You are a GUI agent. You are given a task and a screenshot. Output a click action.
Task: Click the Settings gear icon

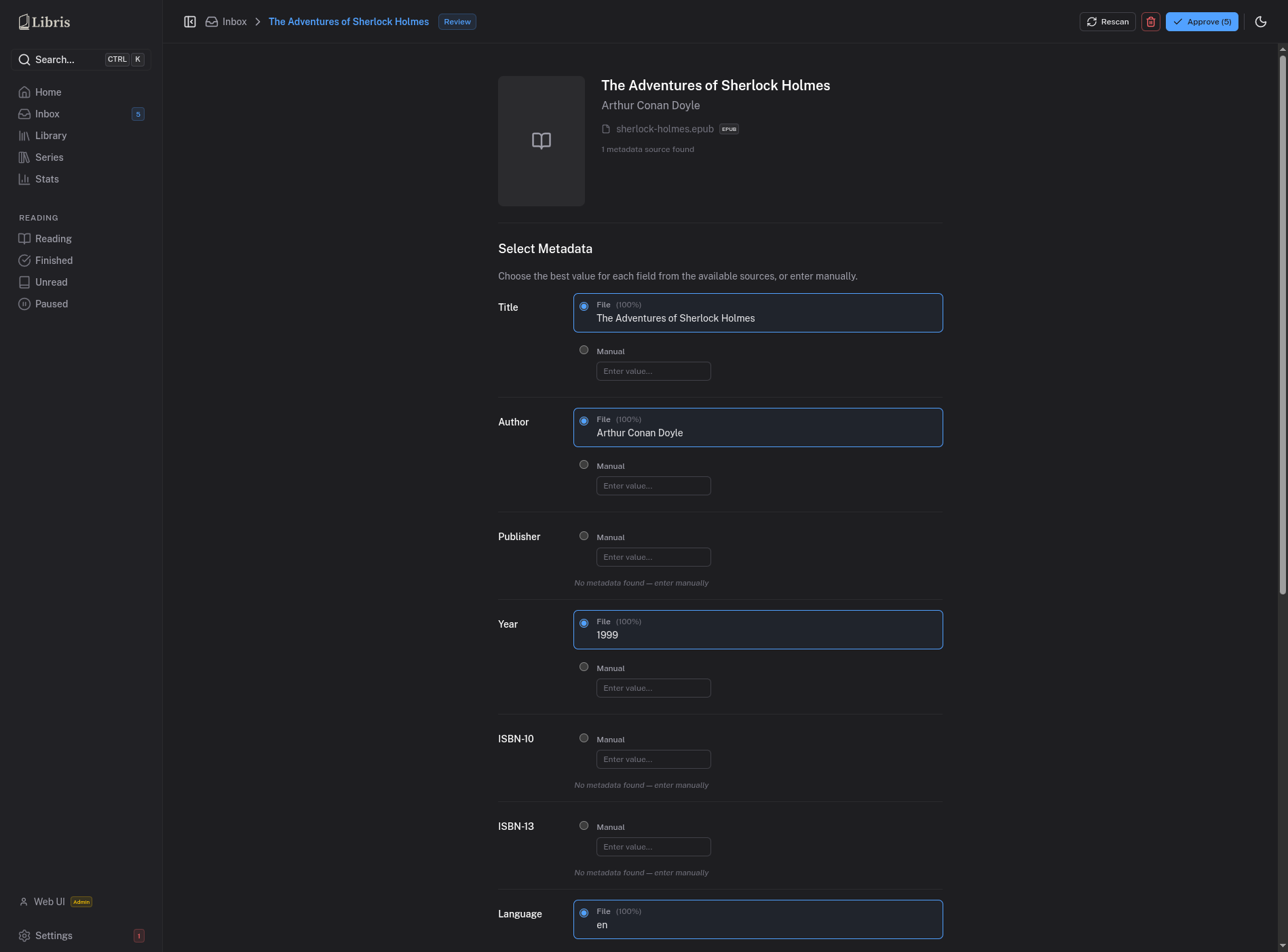click(x=24, y=936)
